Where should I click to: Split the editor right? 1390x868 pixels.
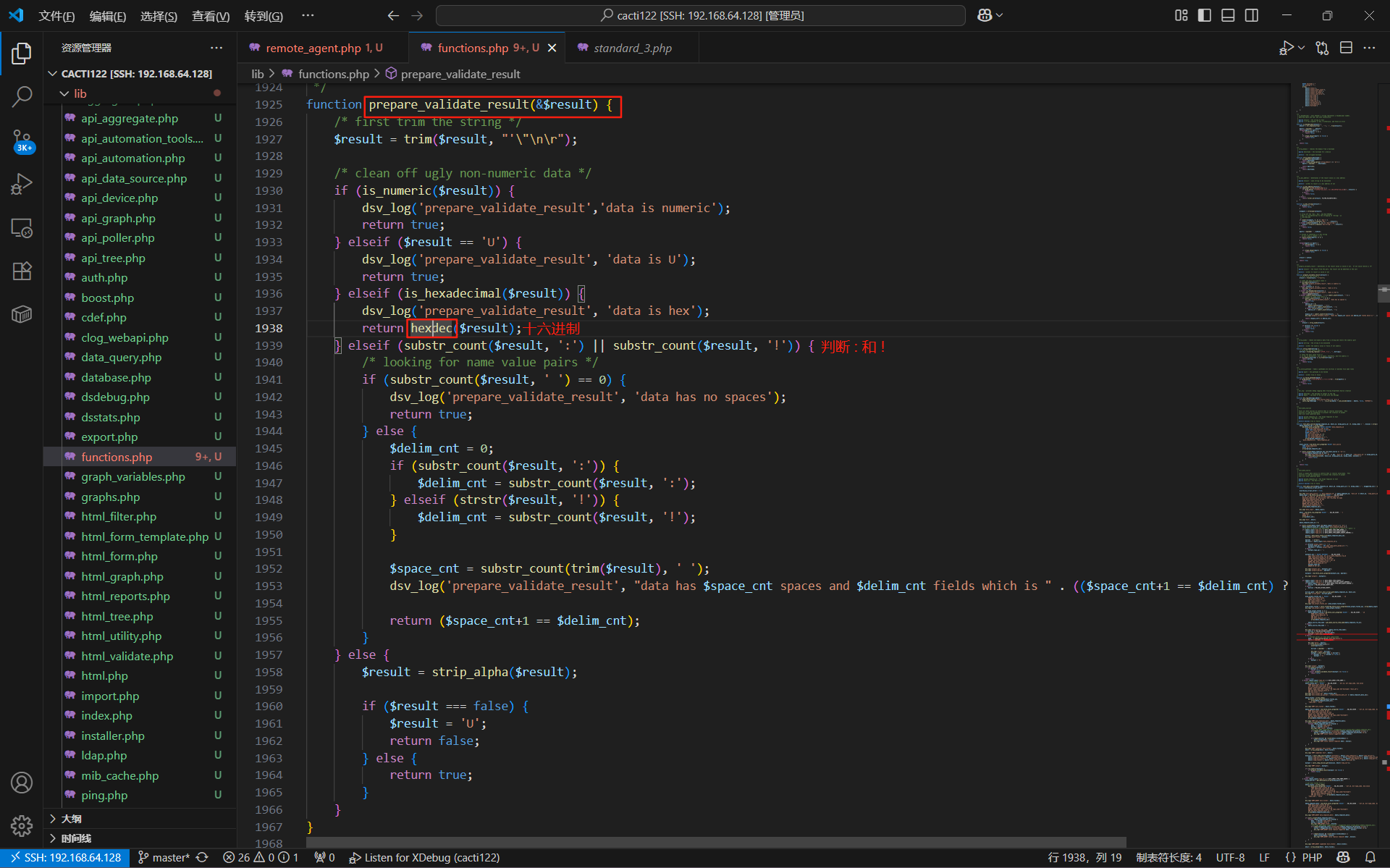1346,48
